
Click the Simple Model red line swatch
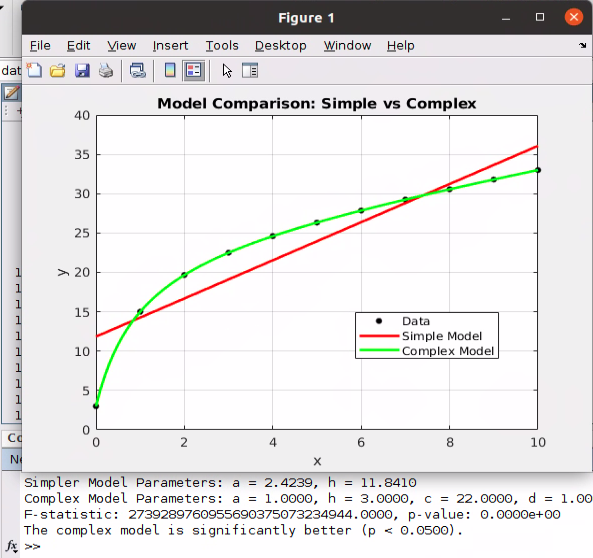[379, 336]
